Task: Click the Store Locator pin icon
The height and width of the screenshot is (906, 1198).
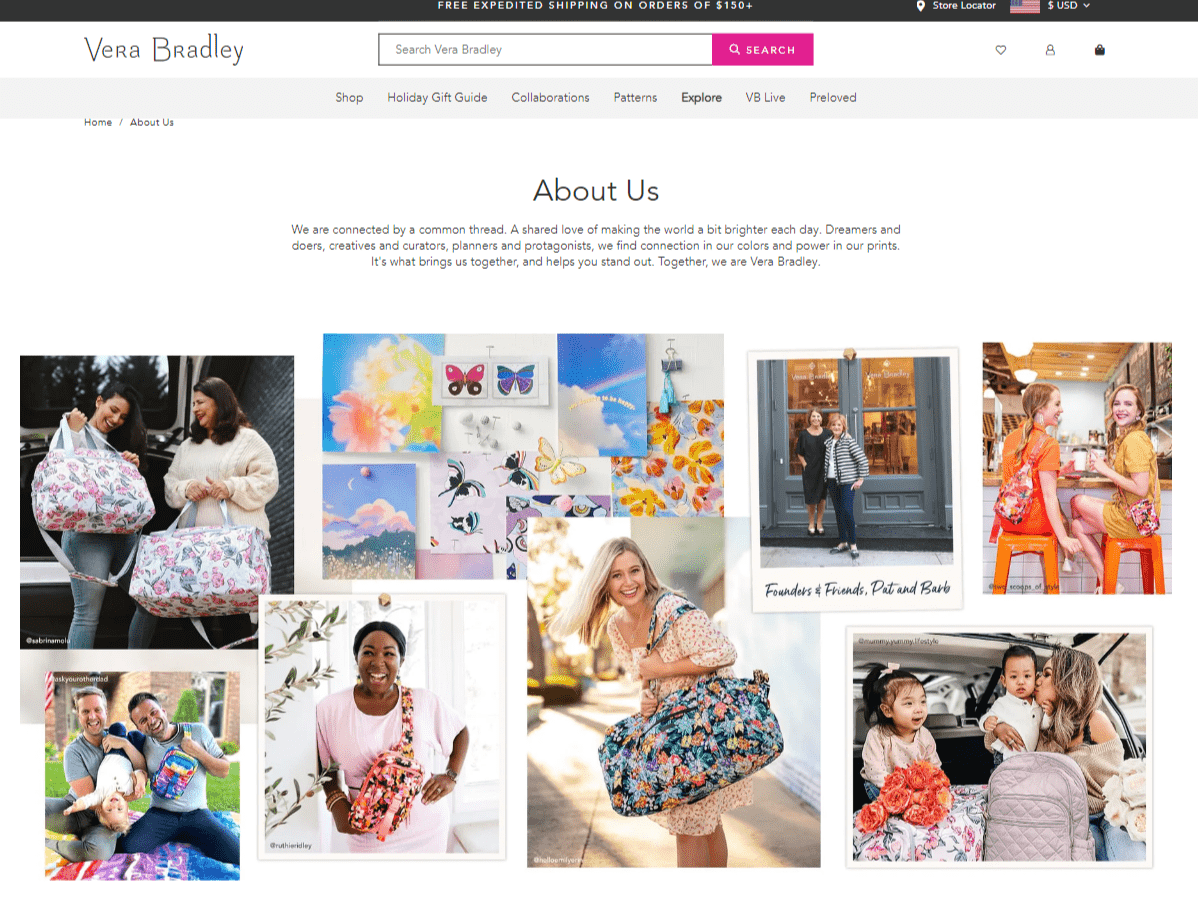Action: pyautogui.click(x=921, y=6)
